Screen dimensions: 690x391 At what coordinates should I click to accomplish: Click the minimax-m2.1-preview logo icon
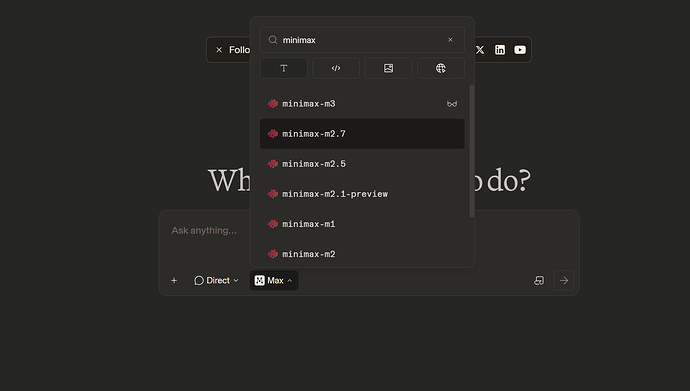(273, 194)
